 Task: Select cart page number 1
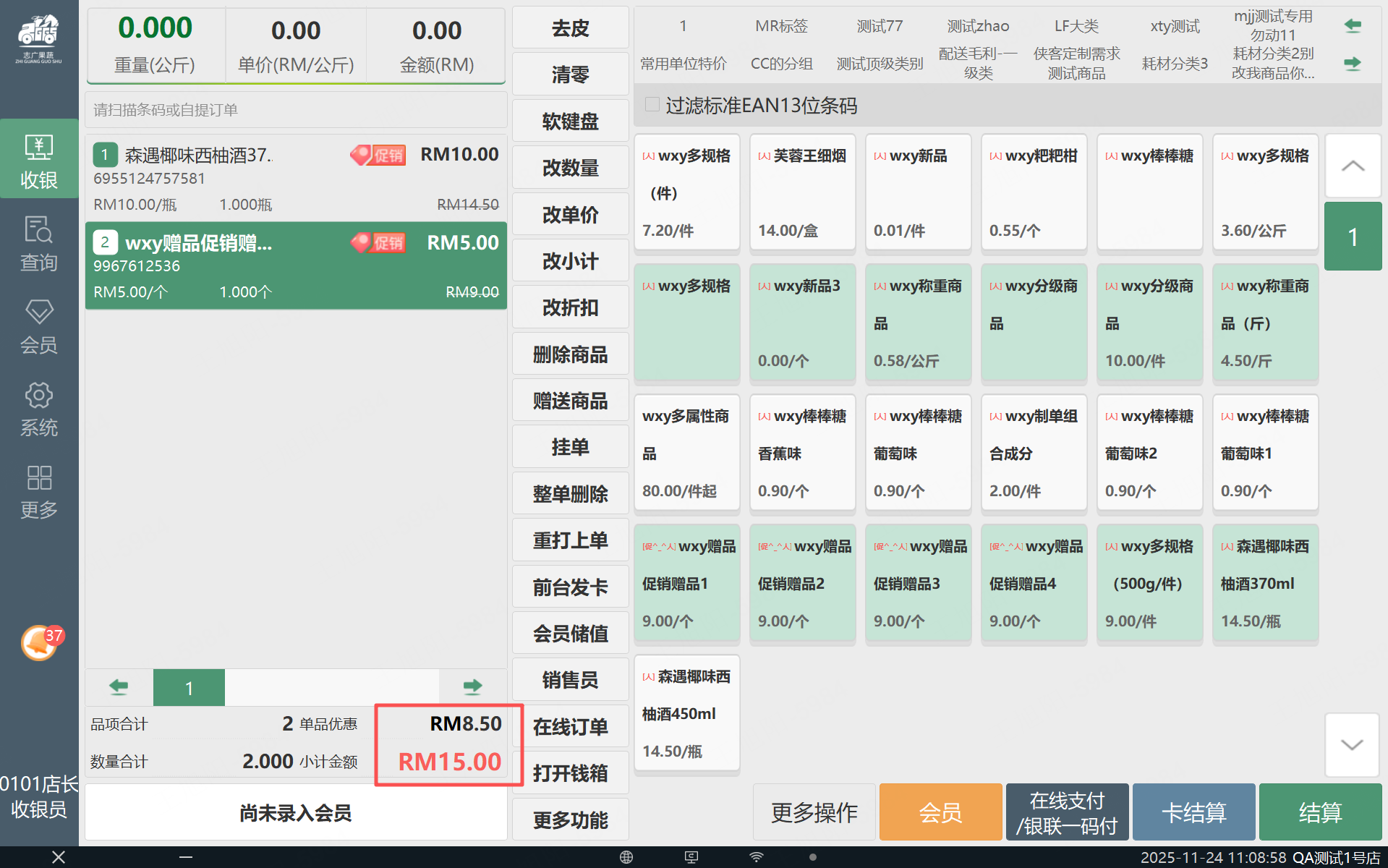(x=189, y=687)
